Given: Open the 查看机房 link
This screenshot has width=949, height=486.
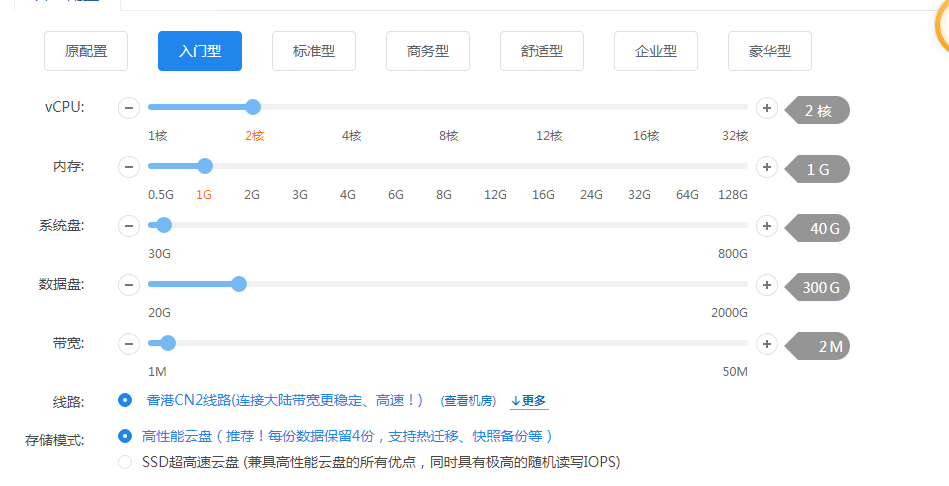Looking at the screenshot, I should [469, 401].
